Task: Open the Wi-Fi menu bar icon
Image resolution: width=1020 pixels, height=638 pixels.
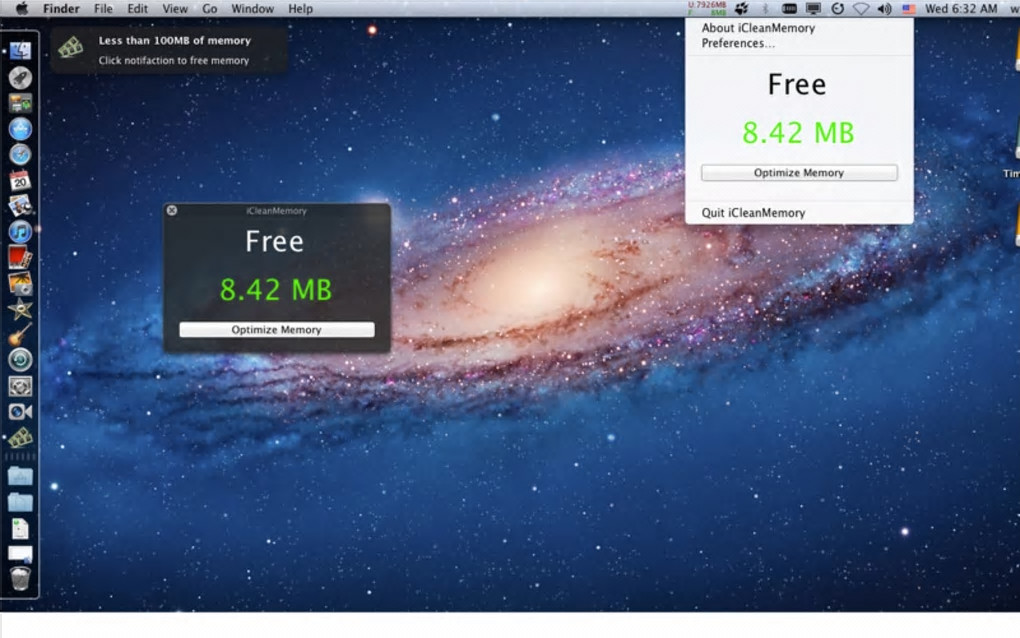Action: pyautogui.click(x=861, y=8)
